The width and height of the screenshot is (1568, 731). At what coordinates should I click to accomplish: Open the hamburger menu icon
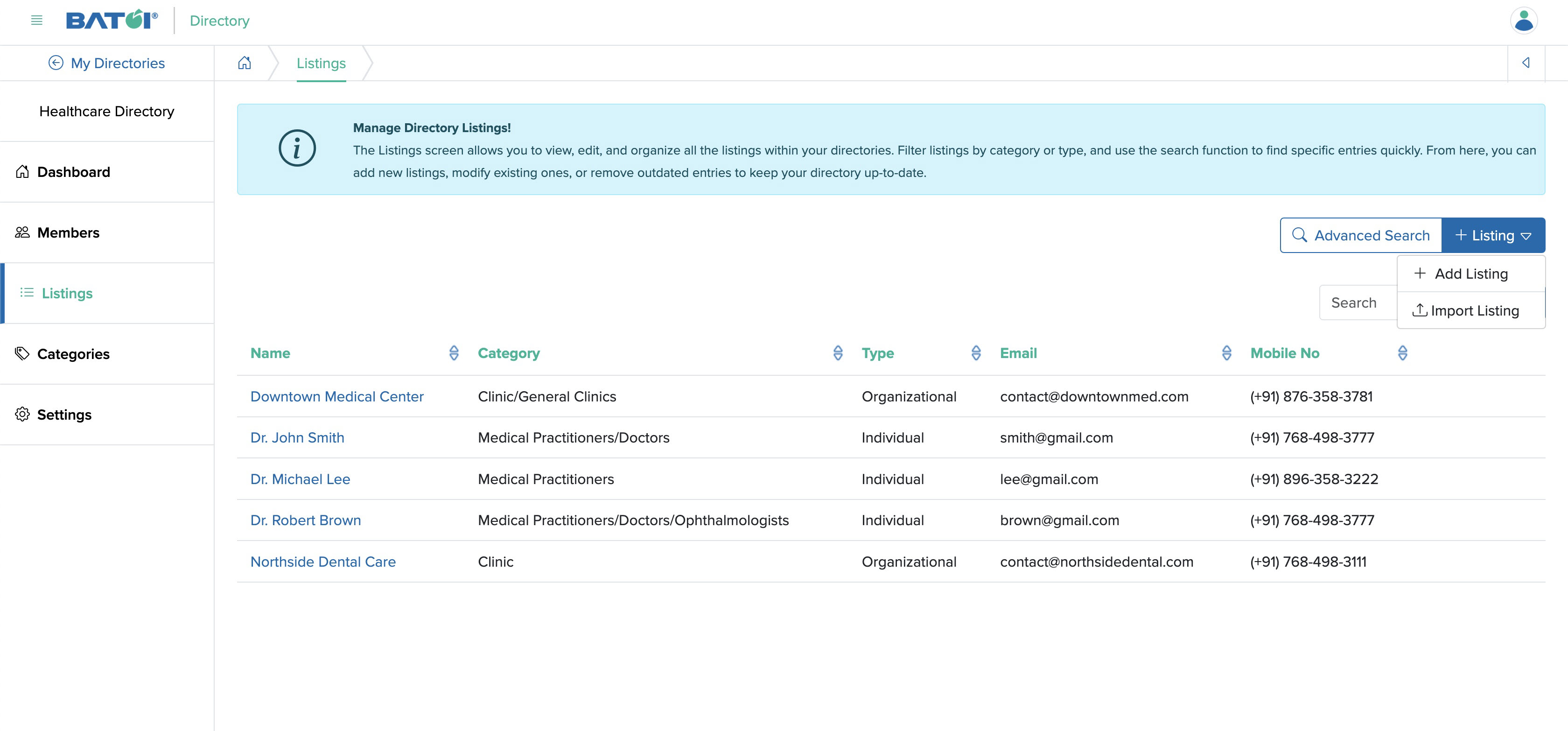coord(36,20)
